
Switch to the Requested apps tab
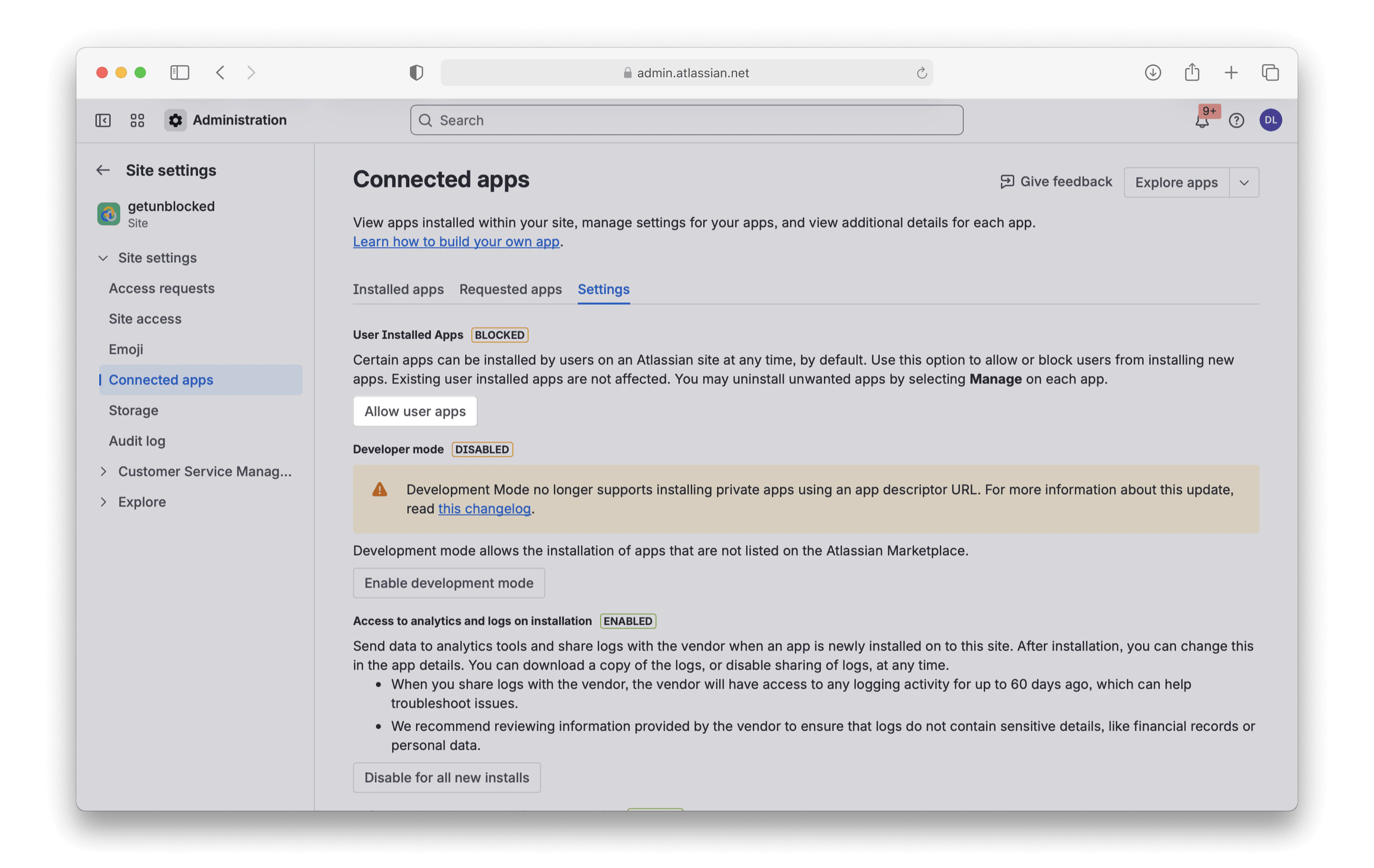coord(510,289)
